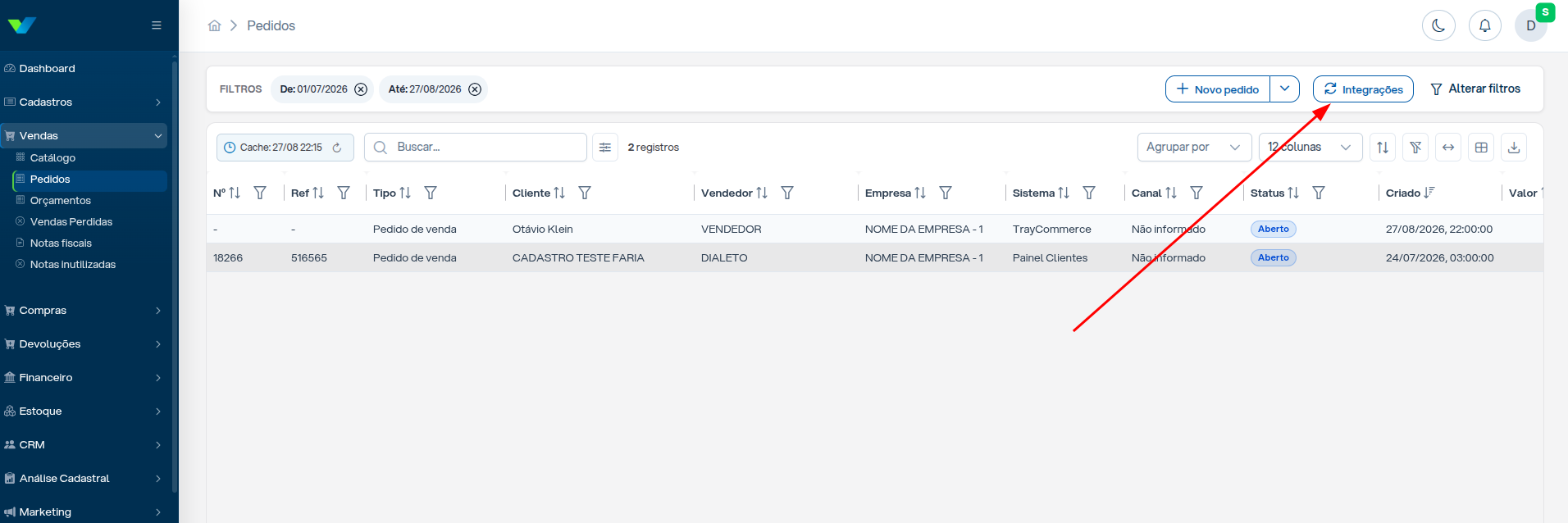Toggle dark mode with the moon icon
The width and height of the screenshot is (1568, 523).
click(x=1438, y=25)
